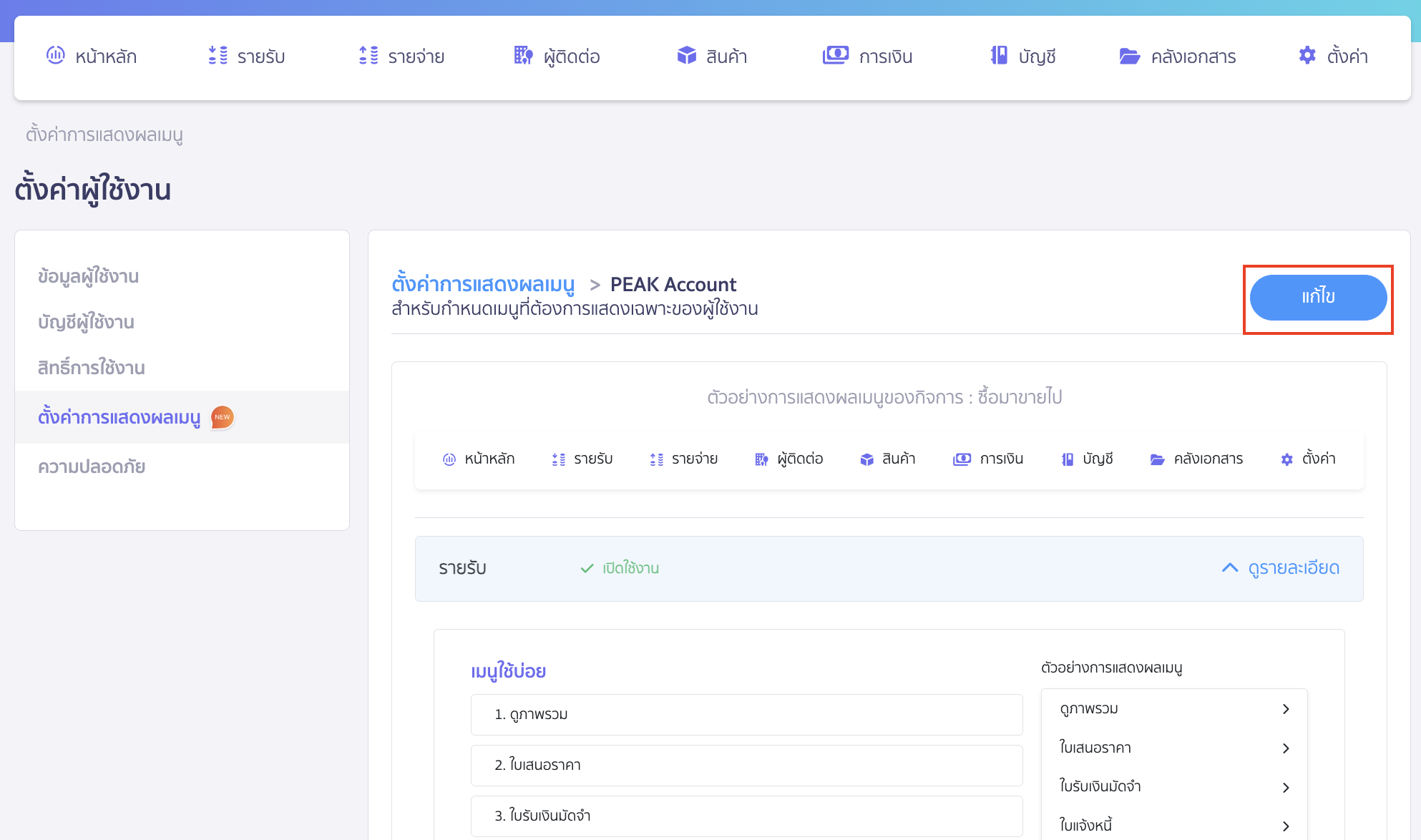Click the หน้าหลัก dashboard icon in top navigation
This screenshot has height=840, width=1421.
pyautogui.click(x=55, y=55)
